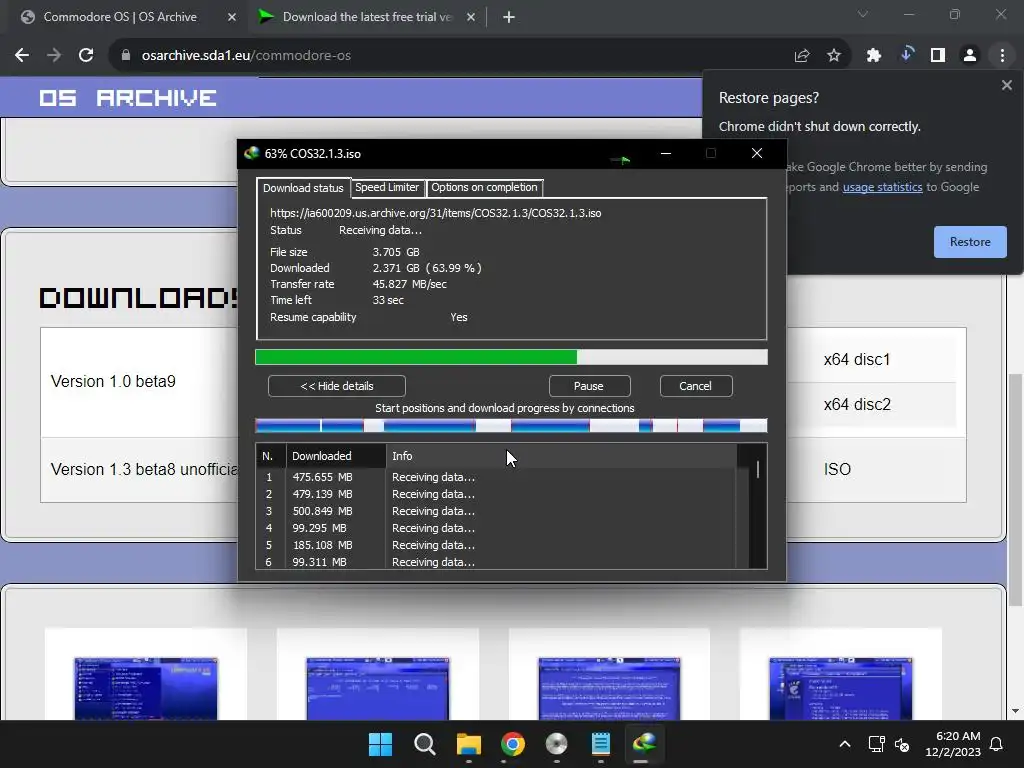Image resolution: width=1024 pixels, height=768 pixels.
Task: Click OS ARCHIVE site logo
Action: [x=128, y=98]
